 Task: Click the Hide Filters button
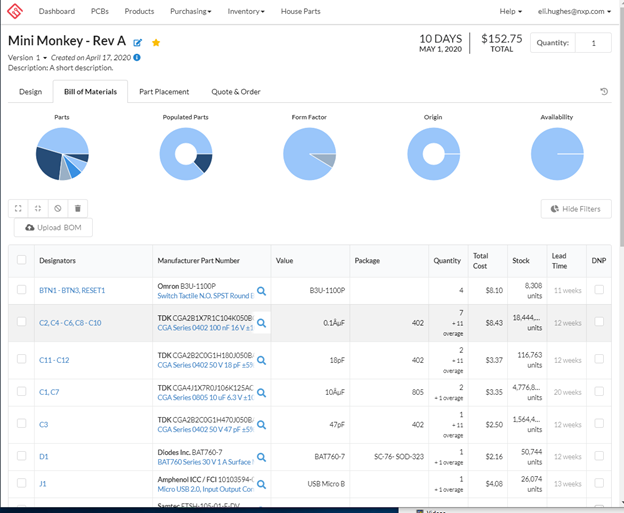pyautogui.click(x=576, y=209)
